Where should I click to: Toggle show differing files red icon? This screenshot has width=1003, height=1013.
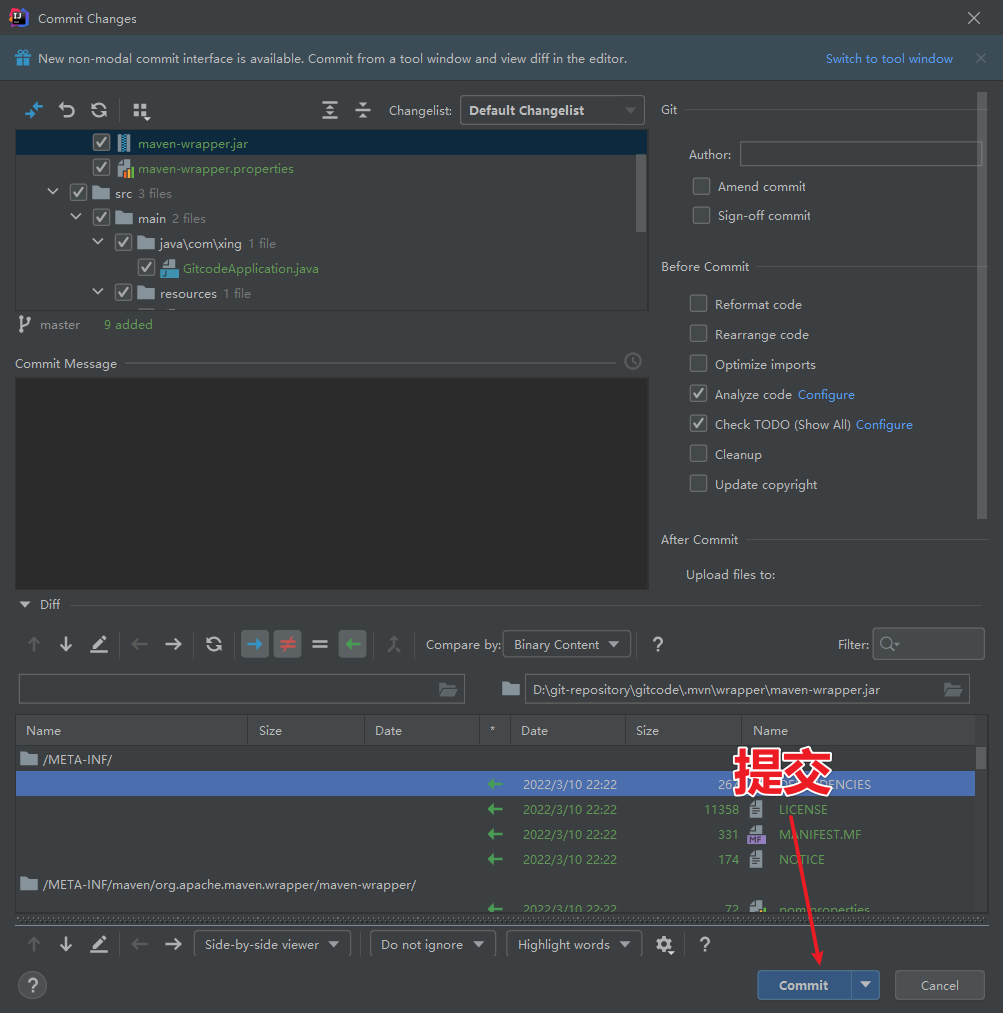pyautogui.click(x=287, y=644)
